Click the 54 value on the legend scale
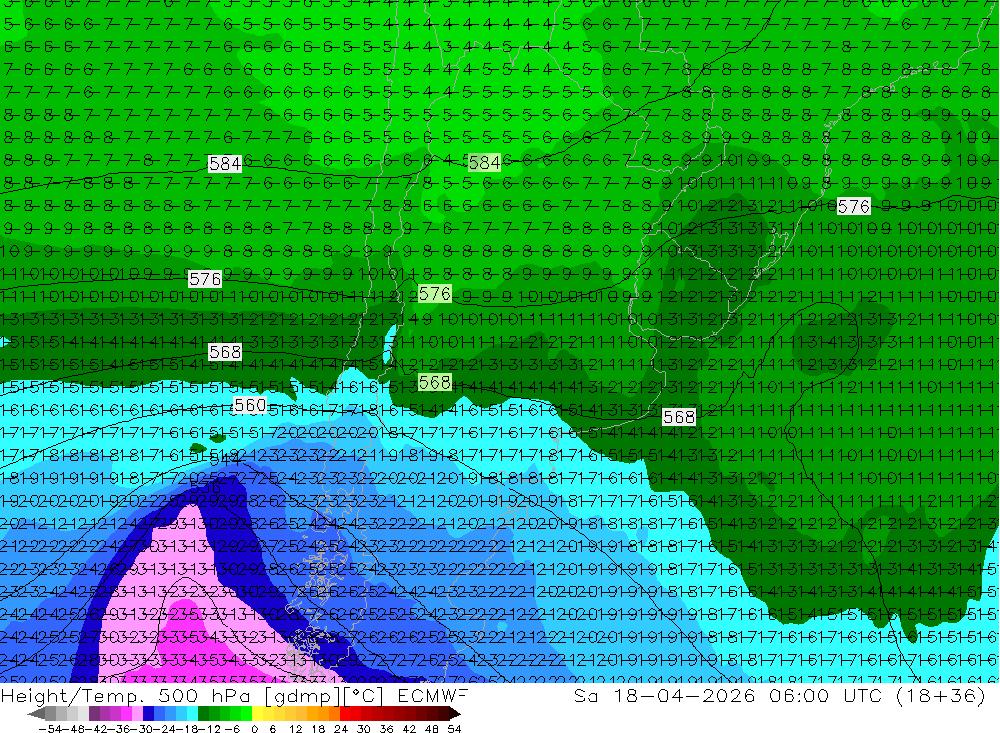Screen dimensions: 1000x733 coord(454,729)
